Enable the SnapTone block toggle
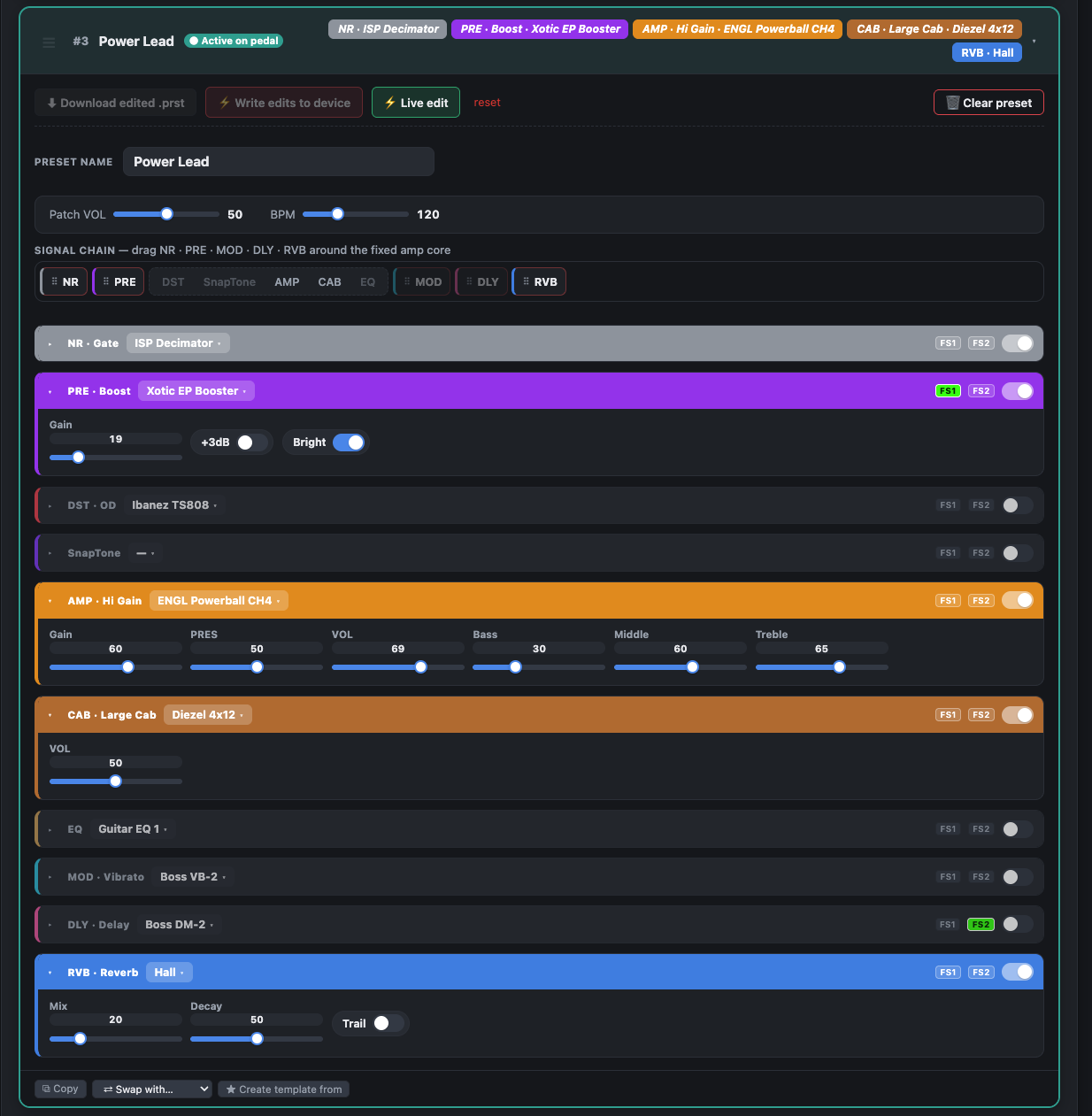This screenshot has height=1116, width=1092. click(1018, 553)
